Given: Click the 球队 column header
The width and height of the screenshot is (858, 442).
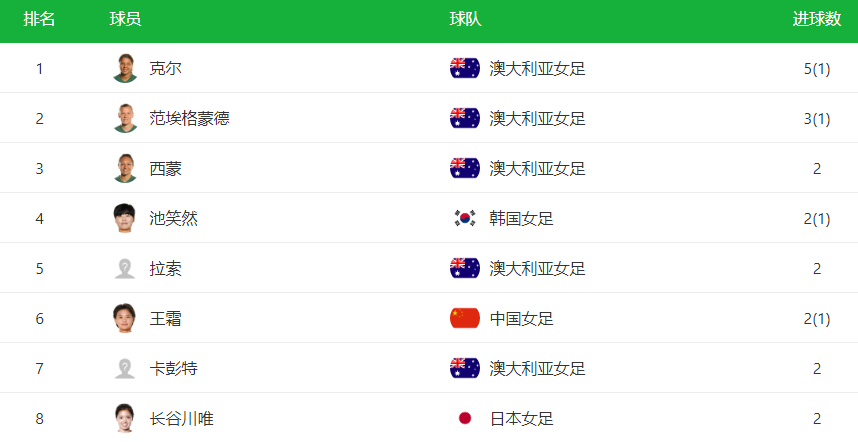Looking at the screenshot, I should pyautogui.click(x=465, y=19).
